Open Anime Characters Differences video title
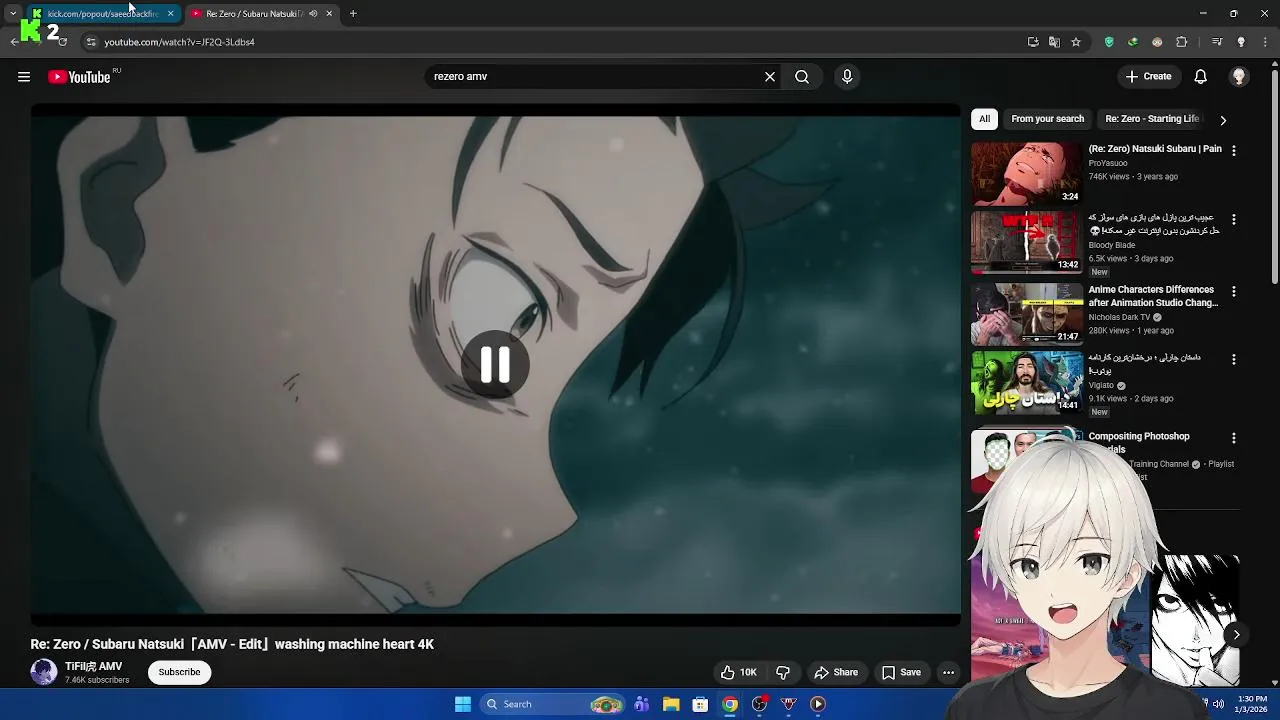Image resolution: width=1280 pixels, height=720 pixels. [1153, 296]
